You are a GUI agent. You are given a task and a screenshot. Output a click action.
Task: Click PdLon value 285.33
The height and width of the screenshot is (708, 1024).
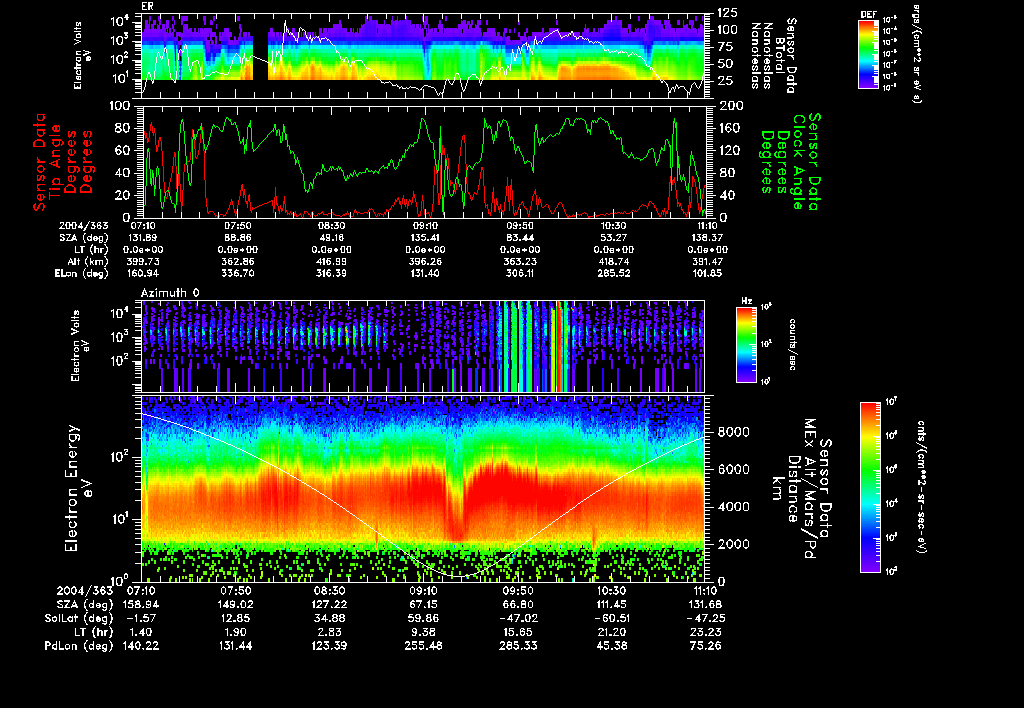[x=517, y=646]
